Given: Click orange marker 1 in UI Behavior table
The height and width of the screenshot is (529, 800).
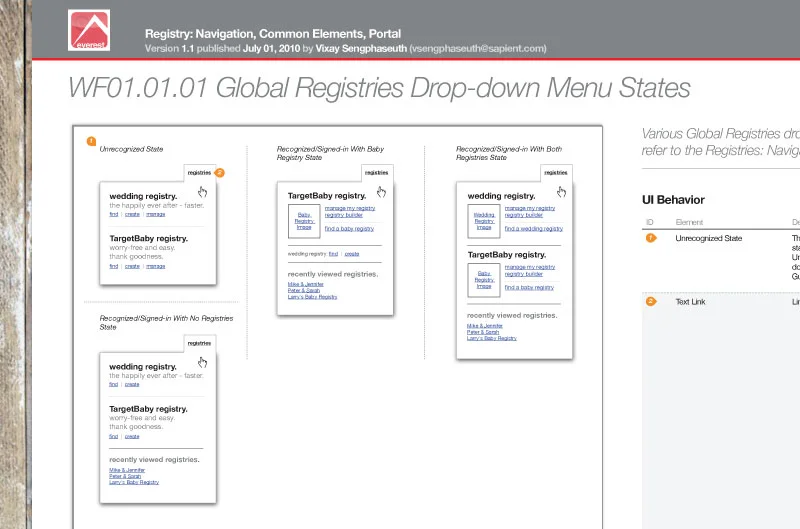Looking at the screenshot, I should 651,238.
